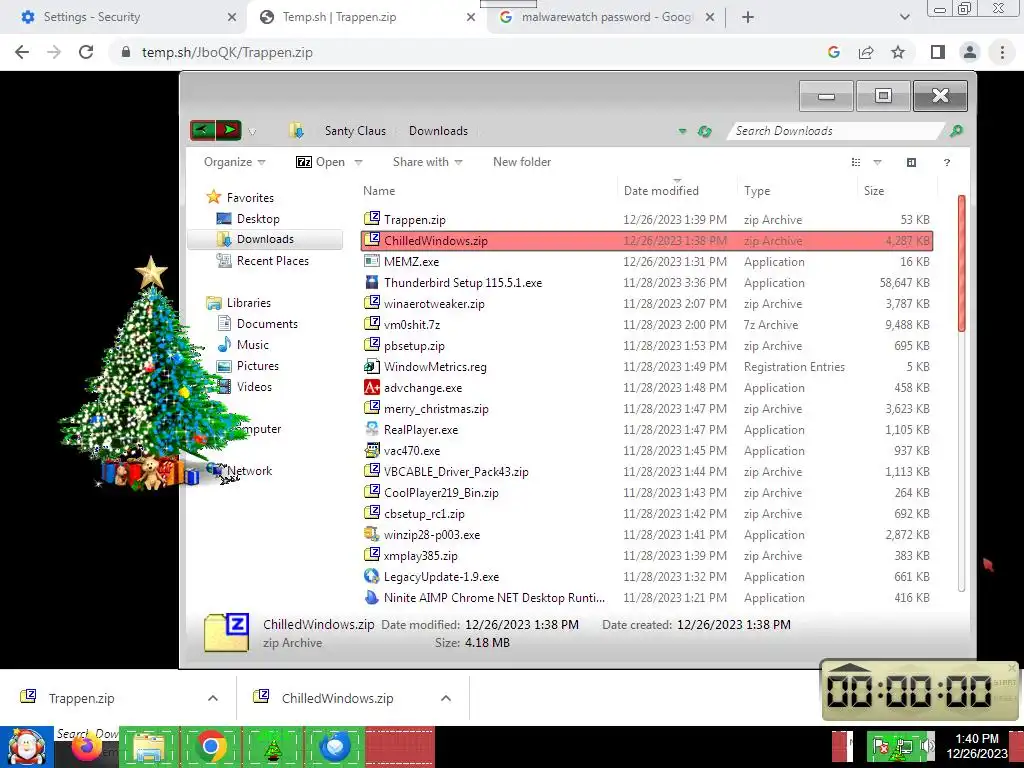Switch to the Temp.sh Trappen.zip tab

(x=366, y=17)
